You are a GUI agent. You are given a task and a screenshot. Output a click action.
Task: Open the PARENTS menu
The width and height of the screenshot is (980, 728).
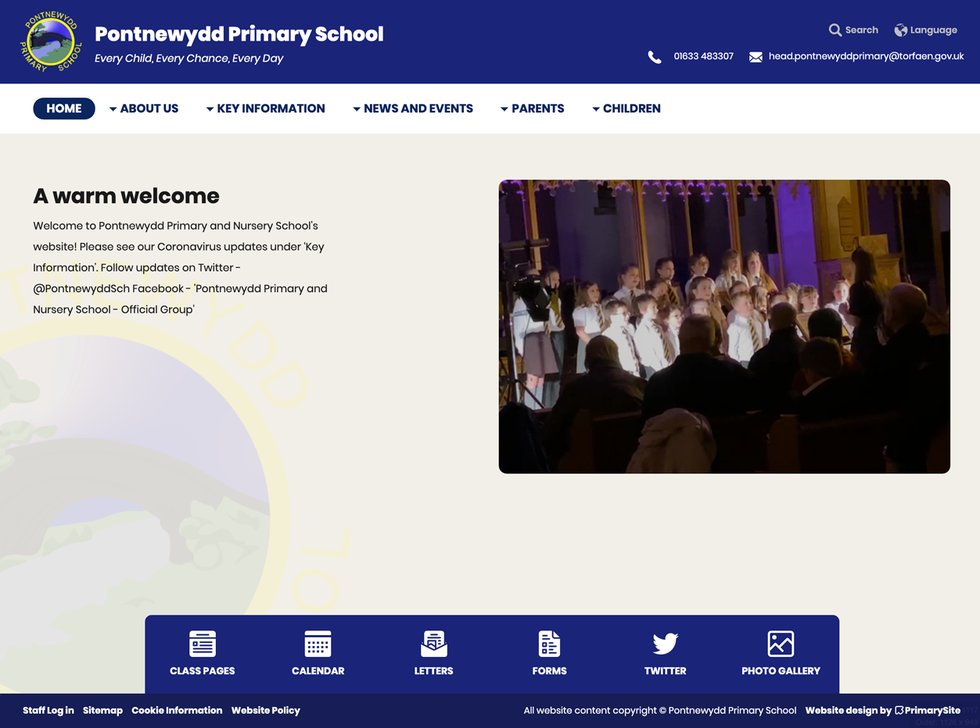538,108
